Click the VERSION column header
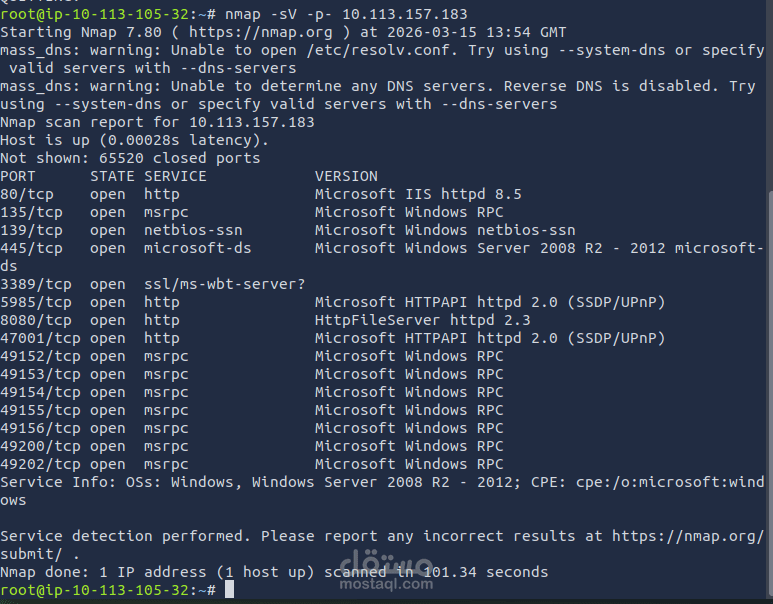Image resolution: width=773 pixels, height=604 pixels. (x=346, y=177)
